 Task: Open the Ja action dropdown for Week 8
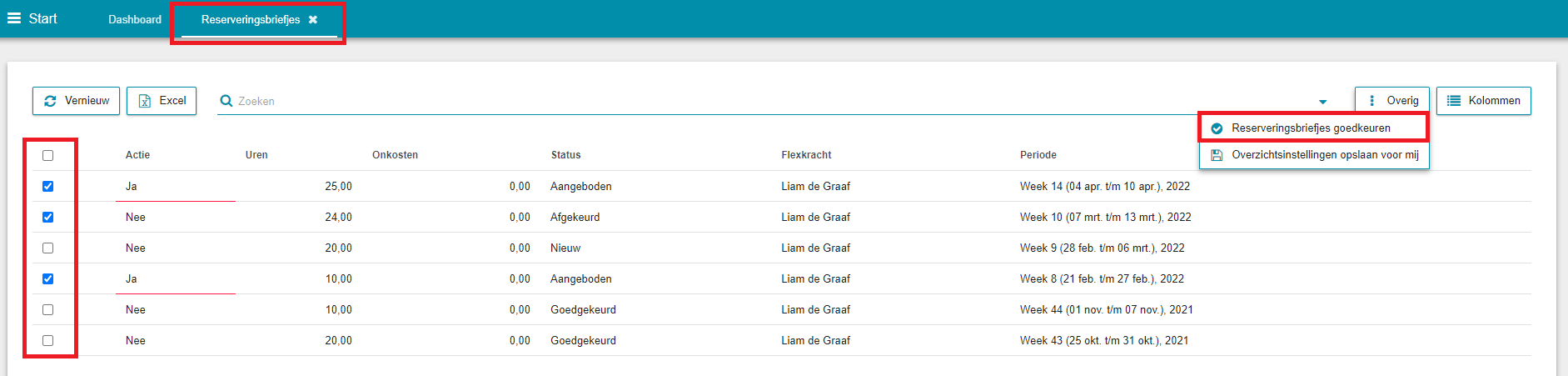point(176,279)
